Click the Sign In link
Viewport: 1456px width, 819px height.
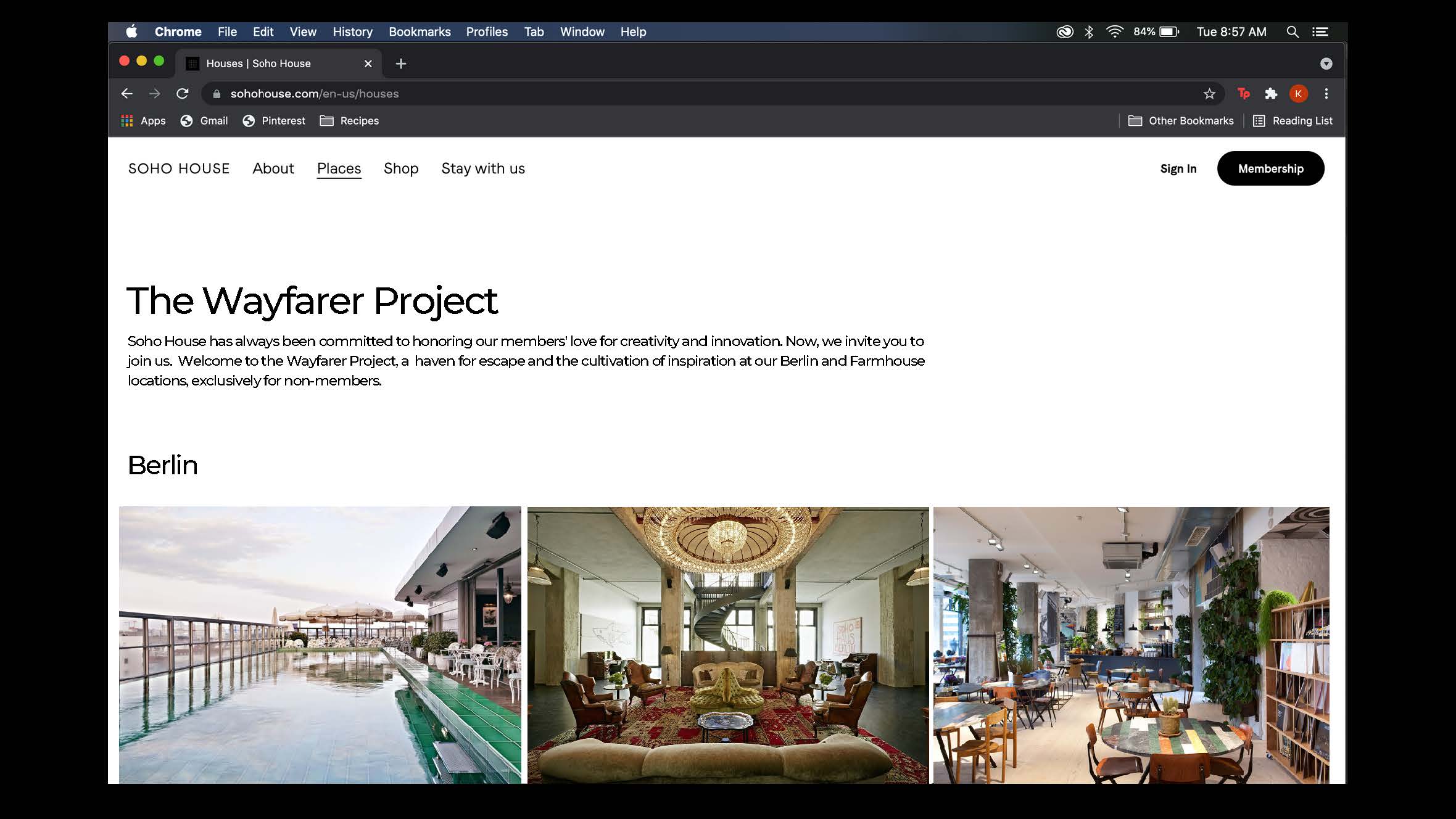click(1178, 168)
